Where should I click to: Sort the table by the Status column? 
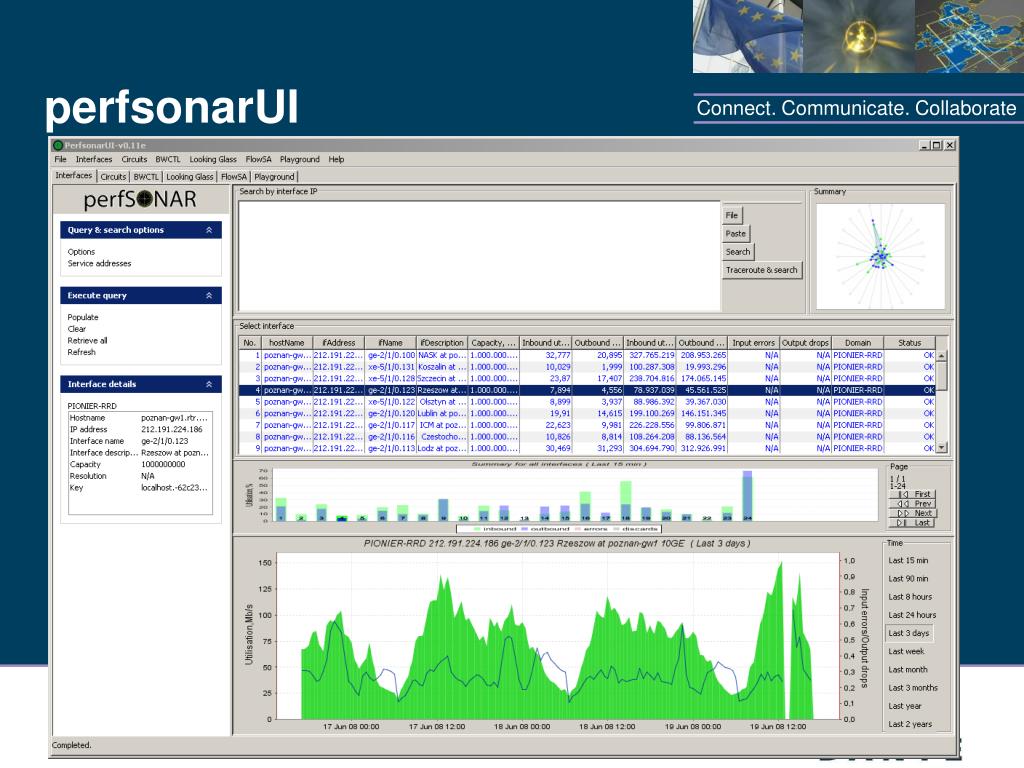pyautogui.click(x=909, y=343)
